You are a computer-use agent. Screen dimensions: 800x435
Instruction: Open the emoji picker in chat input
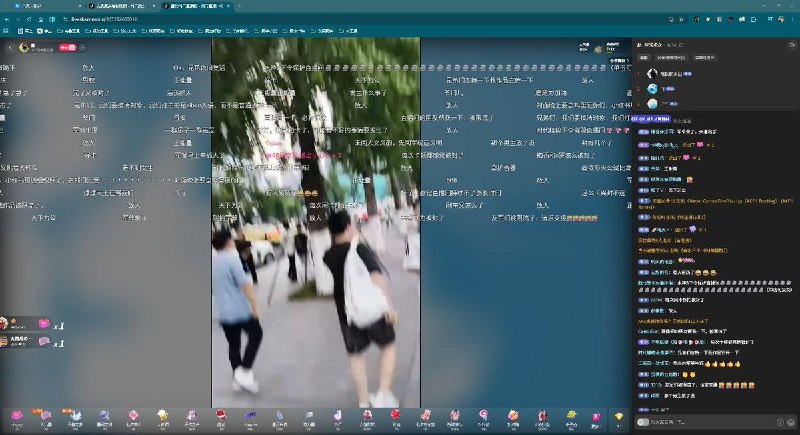(x=780, y=422)
